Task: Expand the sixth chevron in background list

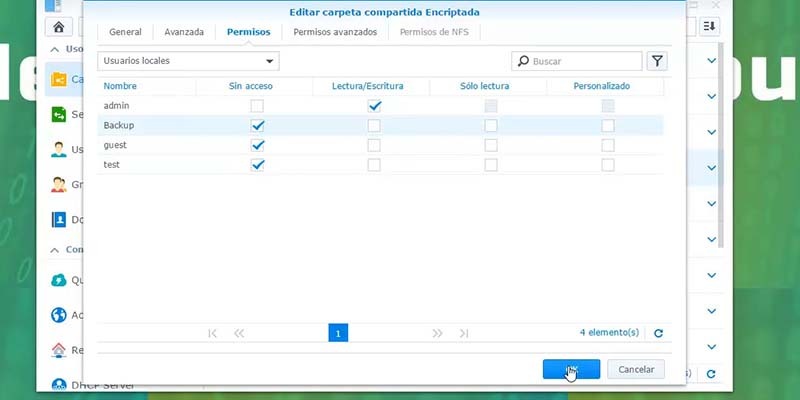Action: coord(711,239)
